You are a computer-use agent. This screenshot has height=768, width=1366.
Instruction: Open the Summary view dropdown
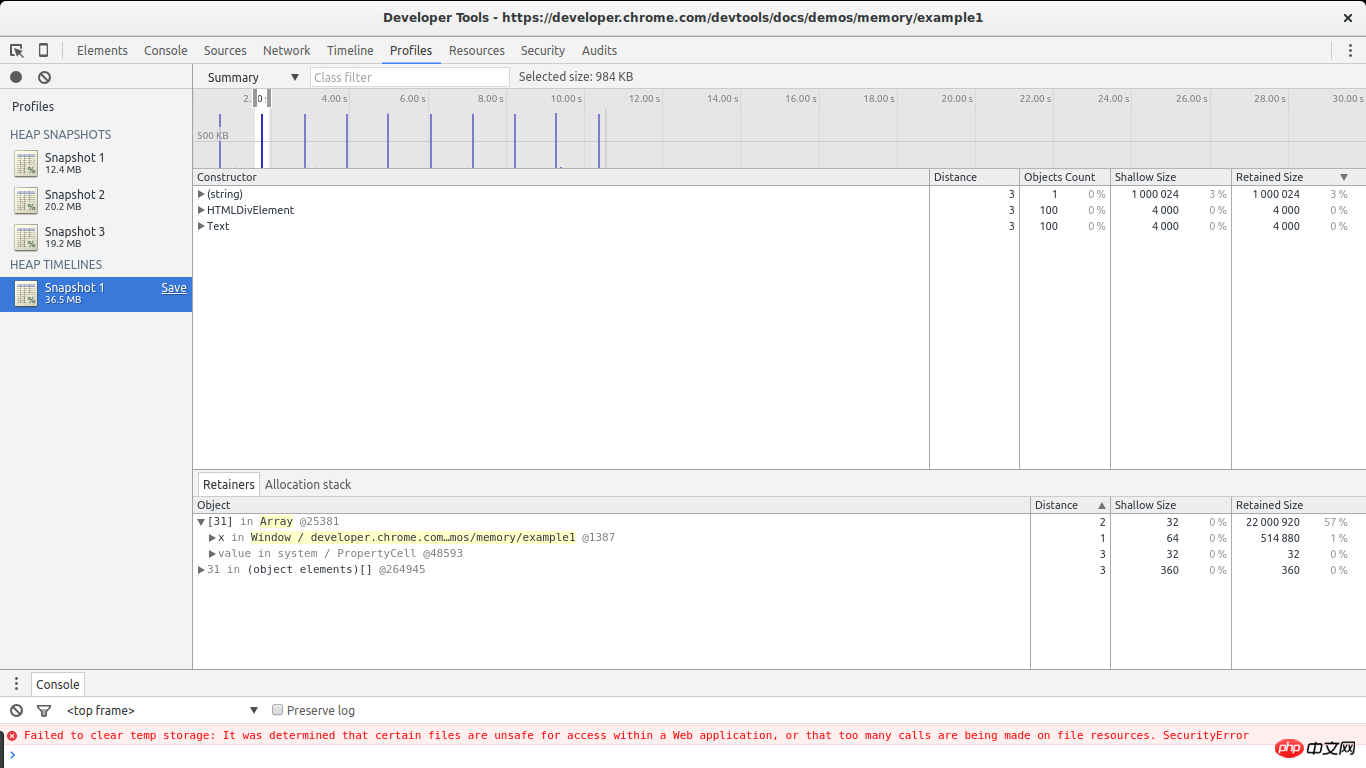(x=252, y=77)
